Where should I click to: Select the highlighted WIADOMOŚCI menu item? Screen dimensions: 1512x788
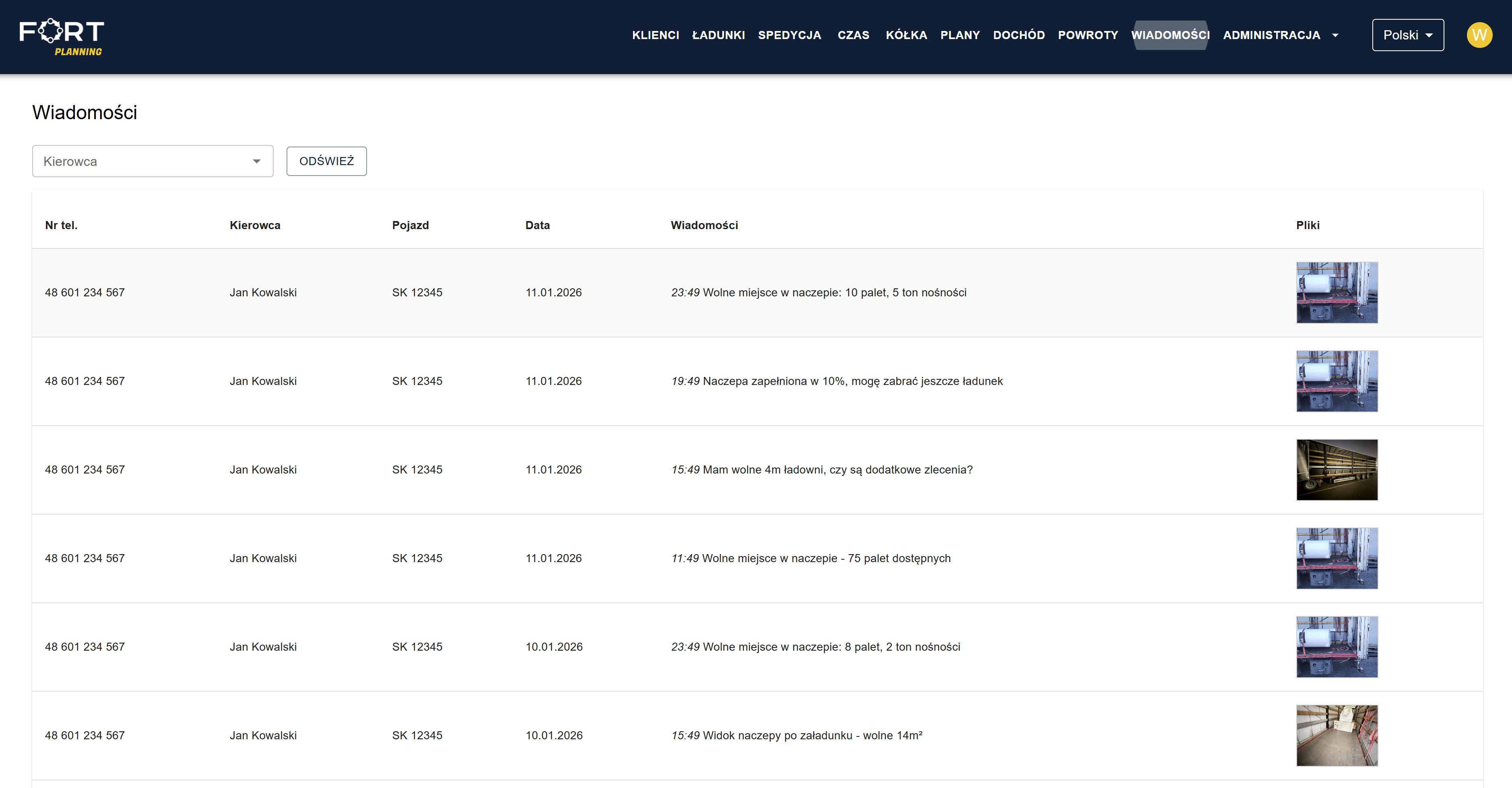click(1171, 35)
